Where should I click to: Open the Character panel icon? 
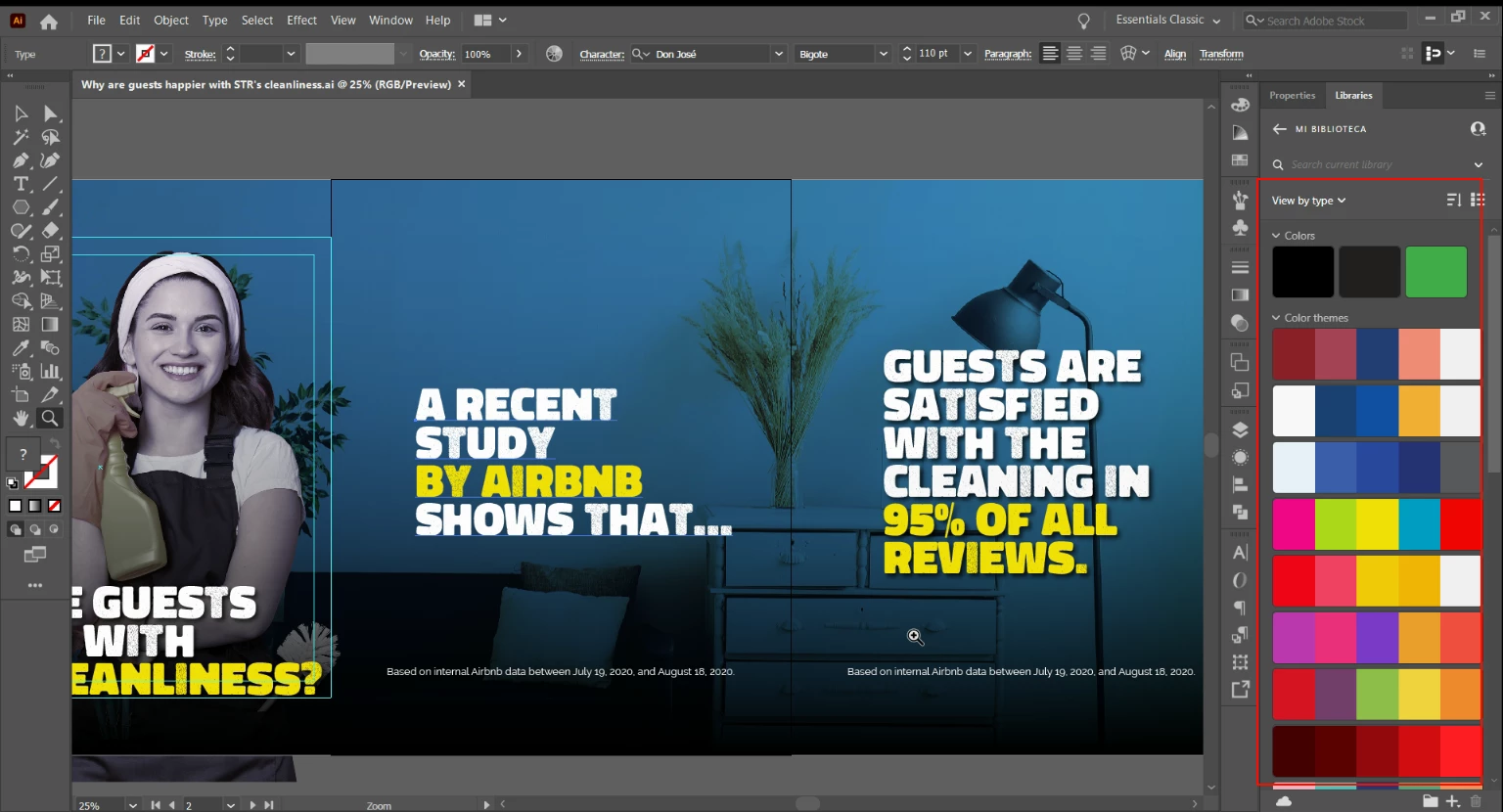coord(1240,553)
